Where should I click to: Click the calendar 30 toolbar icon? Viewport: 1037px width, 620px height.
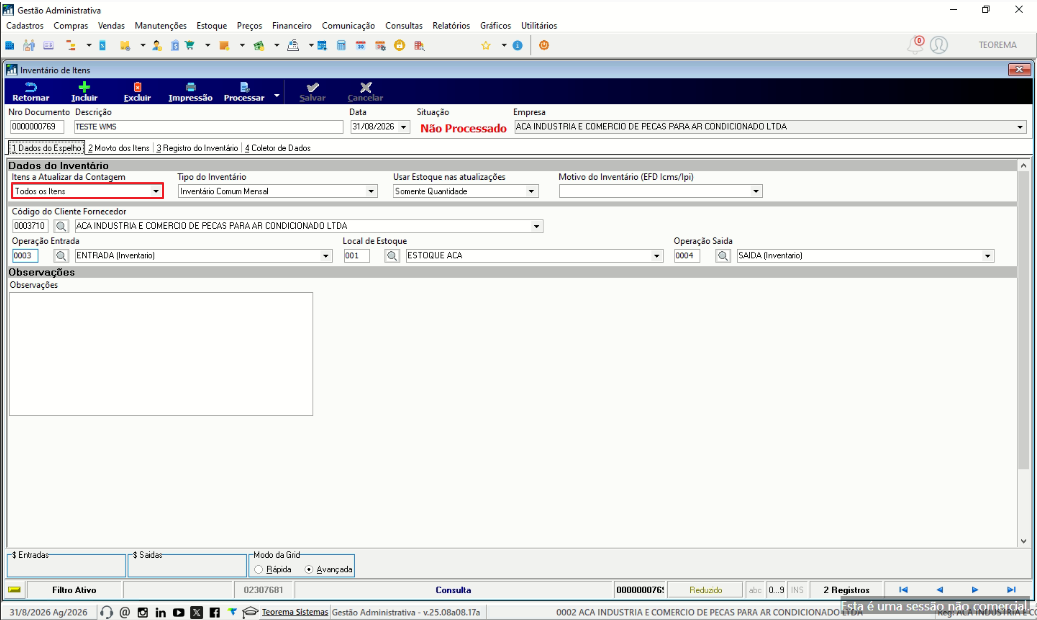360,46
